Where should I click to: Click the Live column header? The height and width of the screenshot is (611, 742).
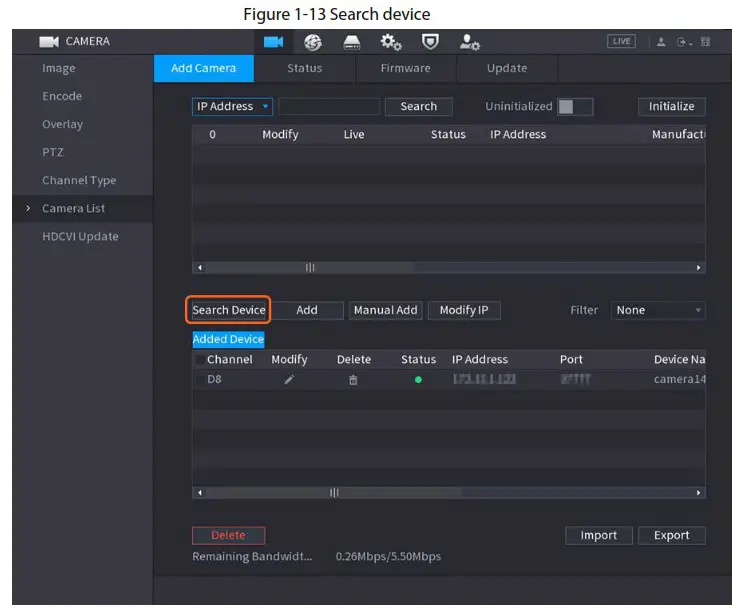354,135
